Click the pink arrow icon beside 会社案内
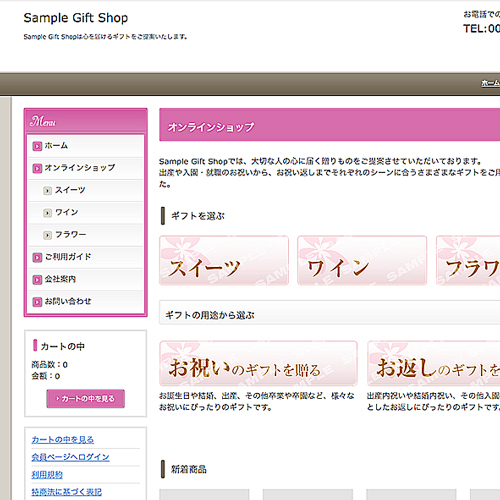 click(37, 279)
